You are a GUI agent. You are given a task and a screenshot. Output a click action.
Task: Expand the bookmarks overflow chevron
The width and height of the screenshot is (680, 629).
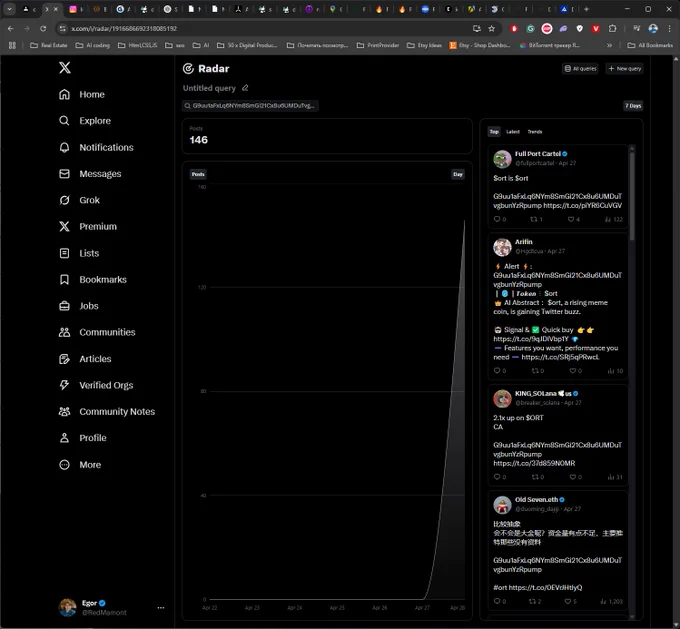609,45
